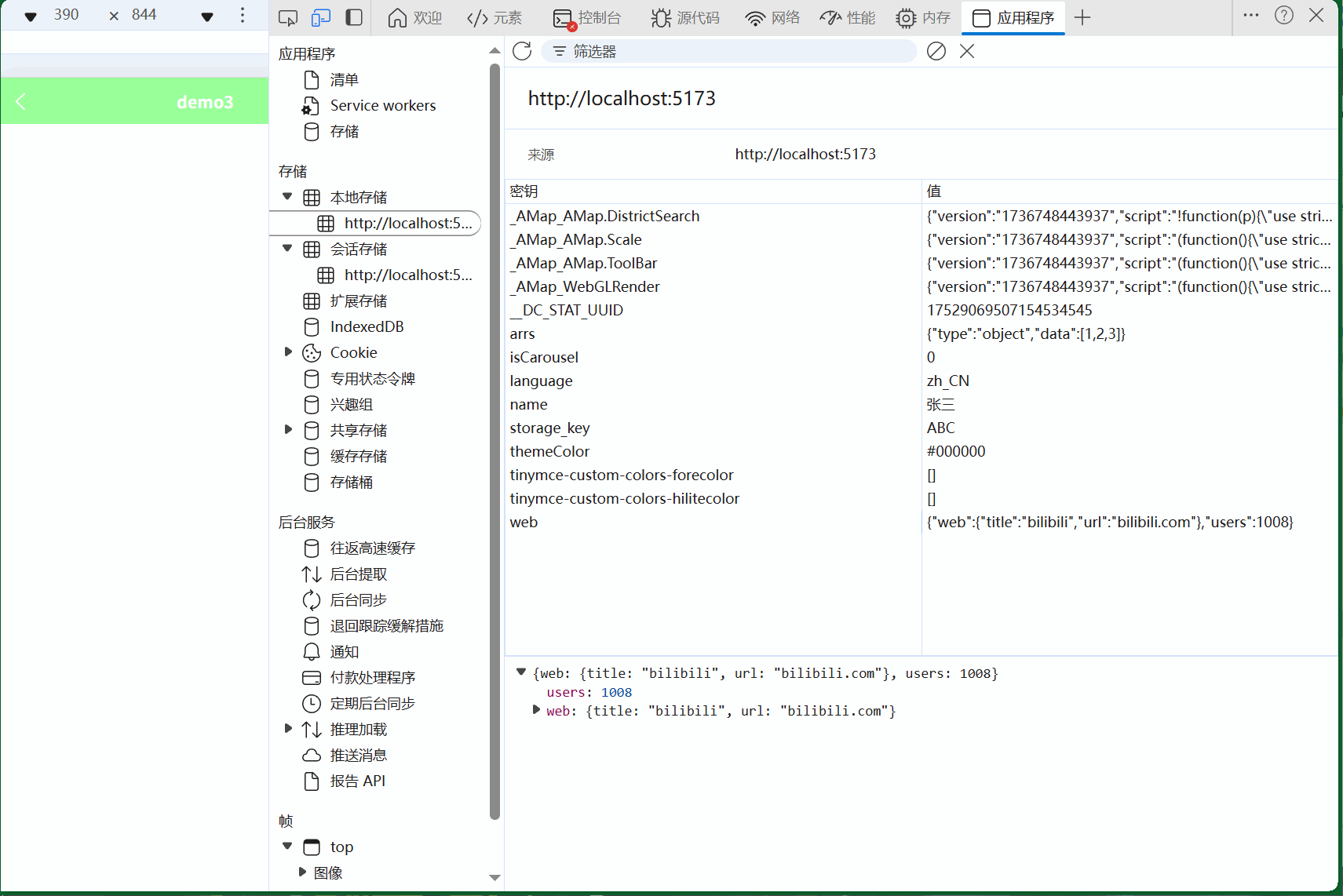Select the 通知 bell icon under 后台服务
1343x896 pixels.
(311, 651)
